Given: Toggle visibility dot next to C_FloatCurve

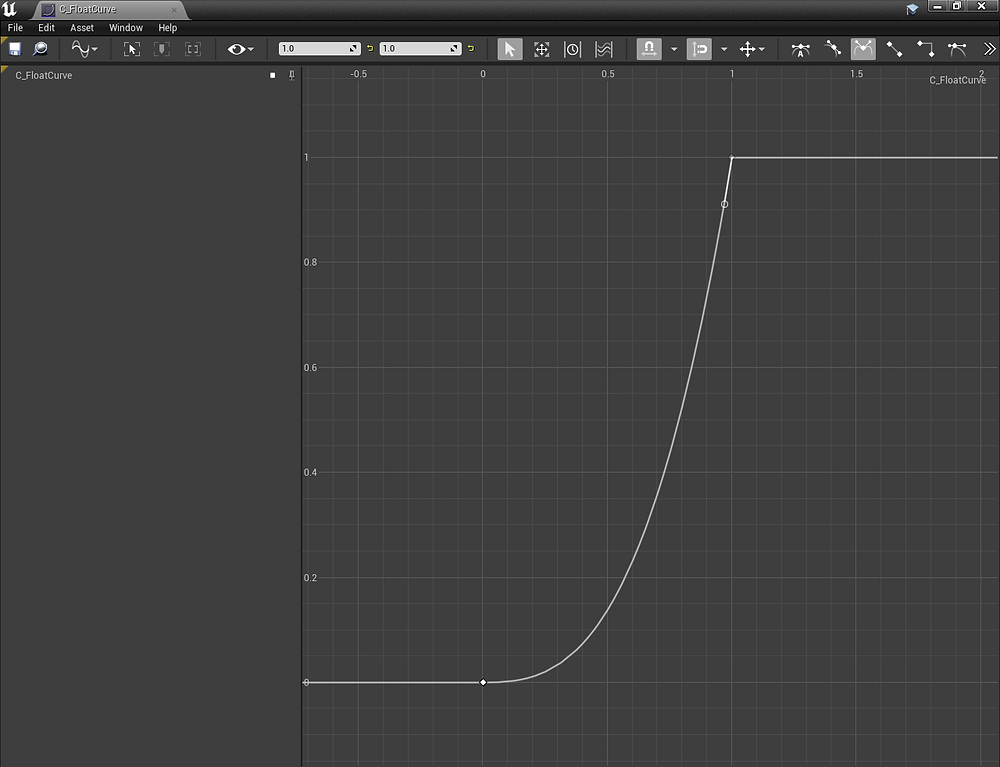Looking at the screenshot, I should point(271,74).
